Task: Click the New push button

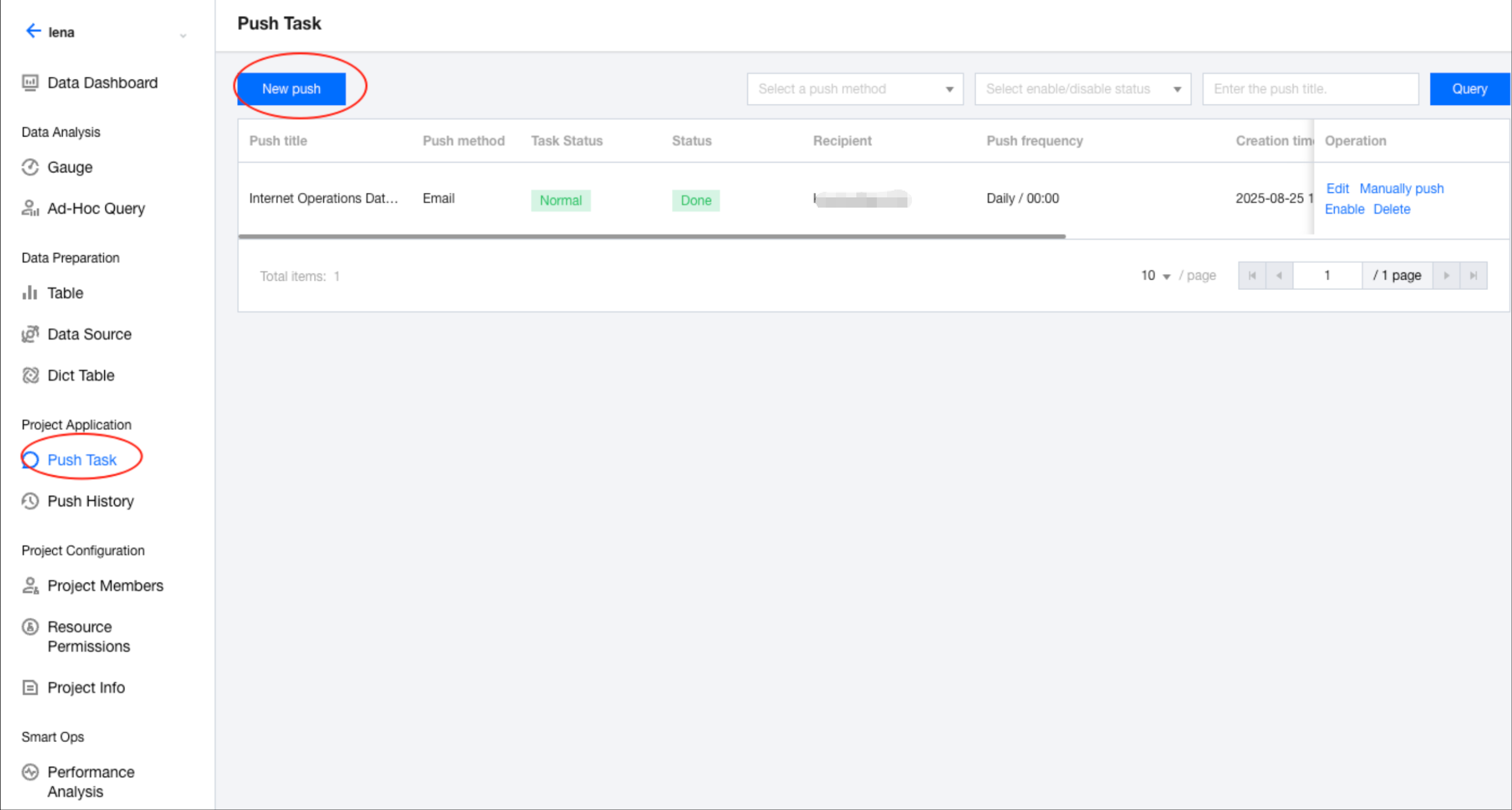Action: [291, 89]
